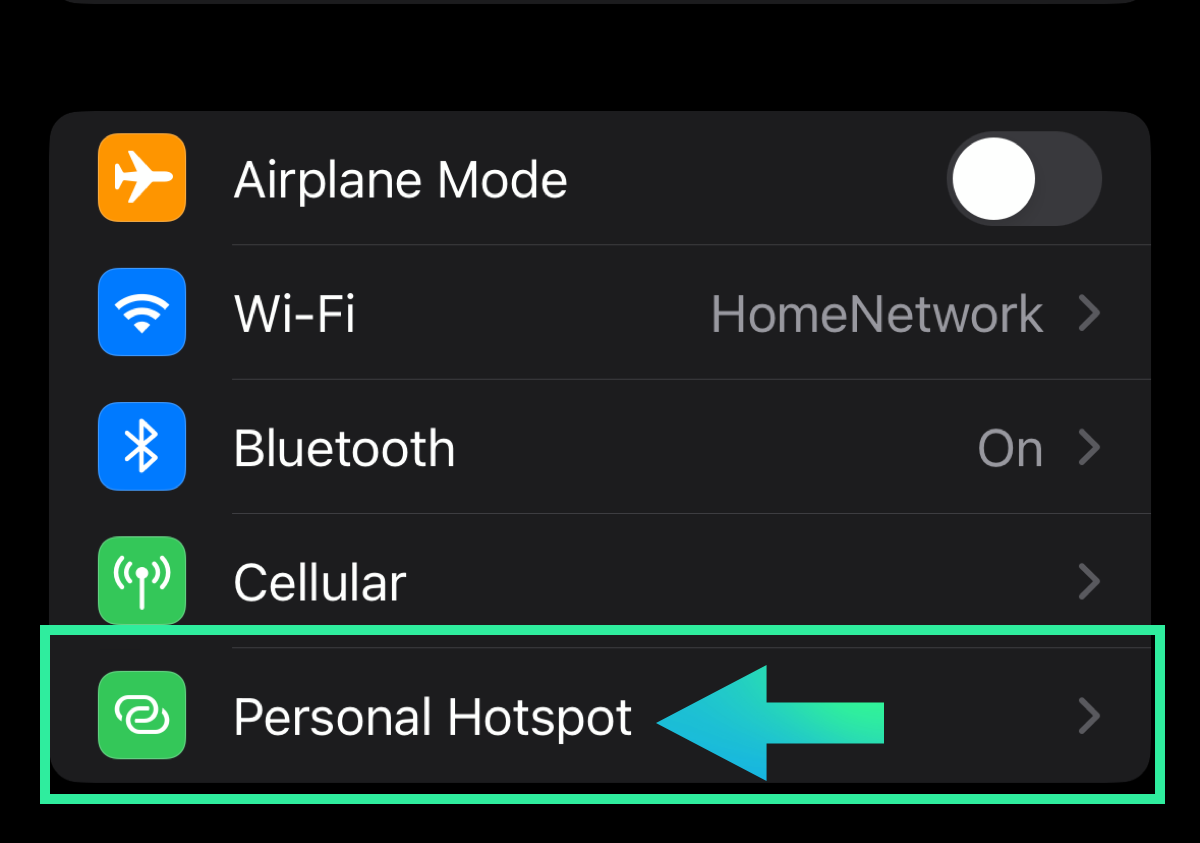Tap the white knob of Airplane Mode switch

[x=994, y=179]
